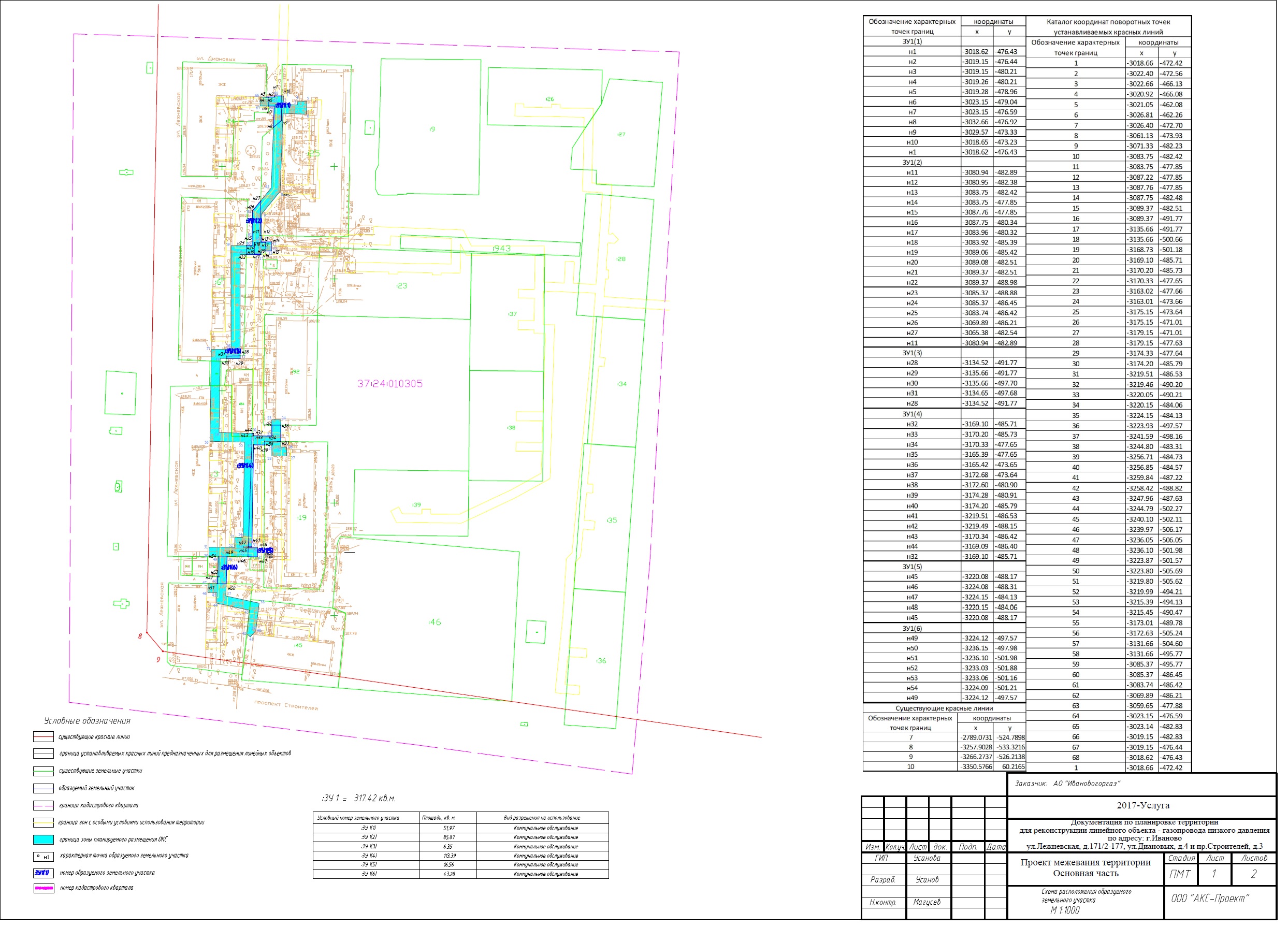Image resolution: width=1288 pixels, height=927 pixels.
Task: Click the parcel label ':26' on the map
Action: pos(549,99)
